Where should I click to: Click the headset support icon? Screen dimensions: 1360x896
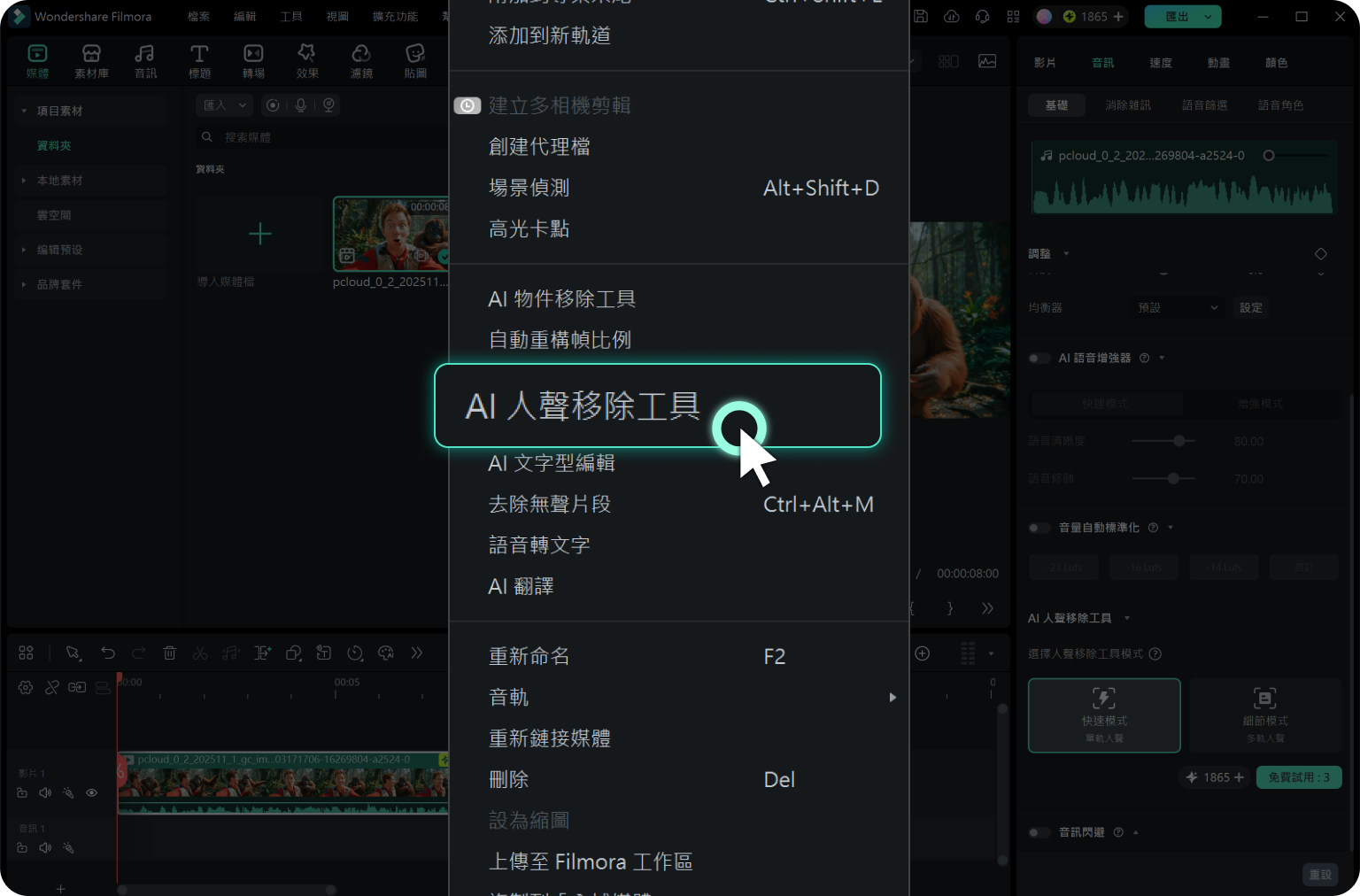pos(982,16)
